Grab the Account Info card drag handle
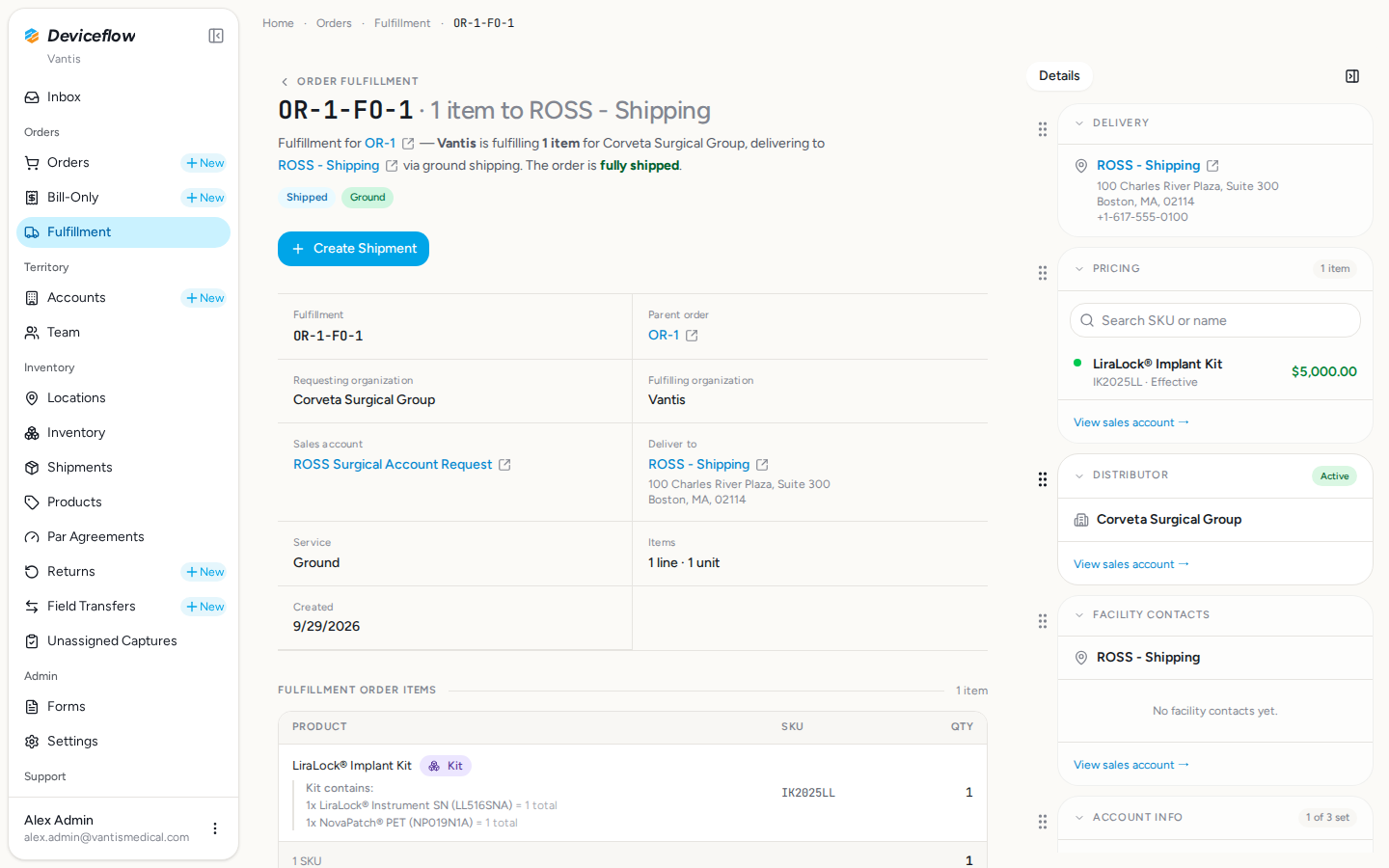The width and height of the screenshot is (1389, 868). (x=1043, y=822)
